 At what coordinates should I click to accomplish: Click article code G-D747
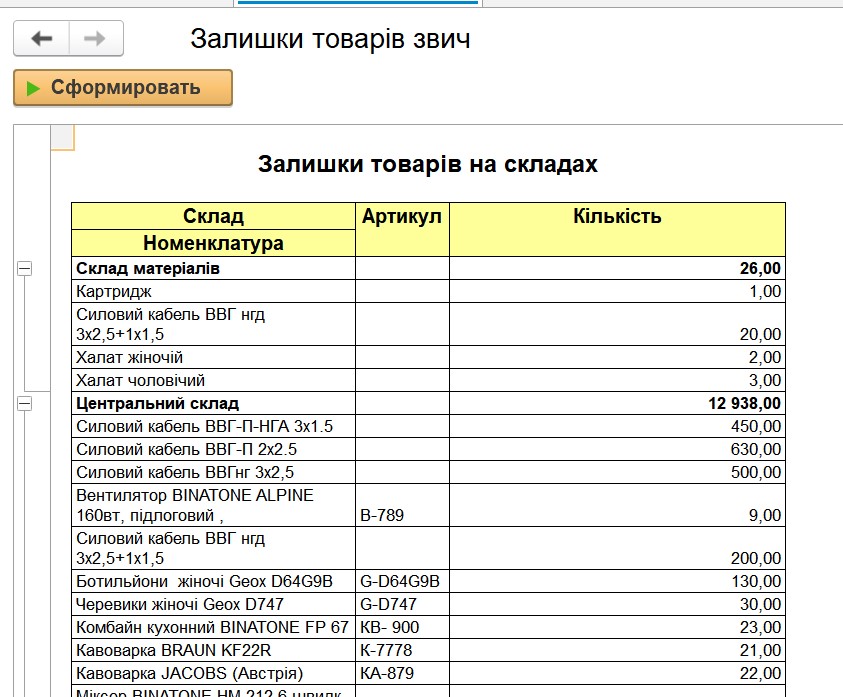(x=388, y=604)
